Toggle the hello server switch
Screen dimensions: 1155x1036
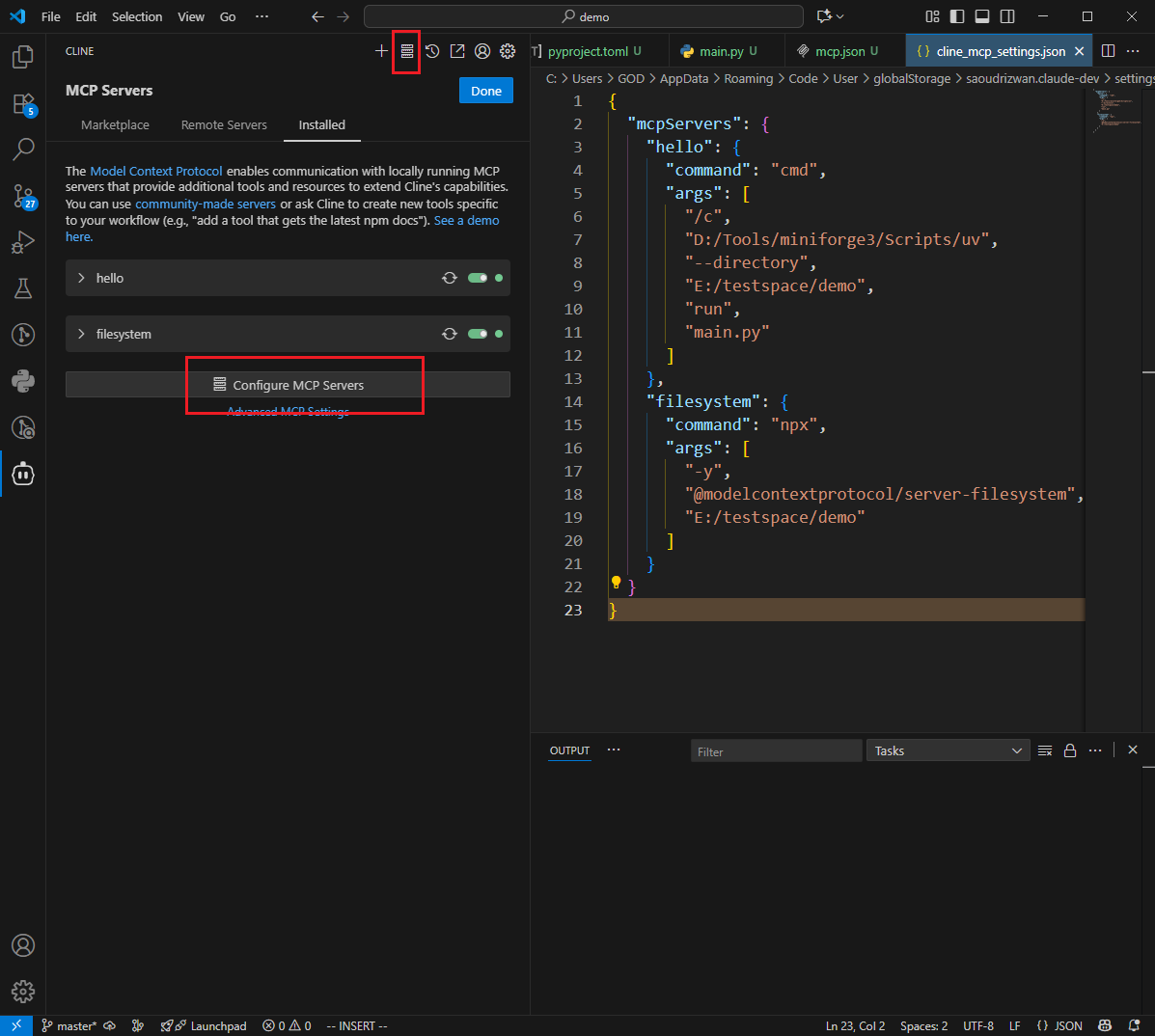pyautogui.click(x=478, y=278)
